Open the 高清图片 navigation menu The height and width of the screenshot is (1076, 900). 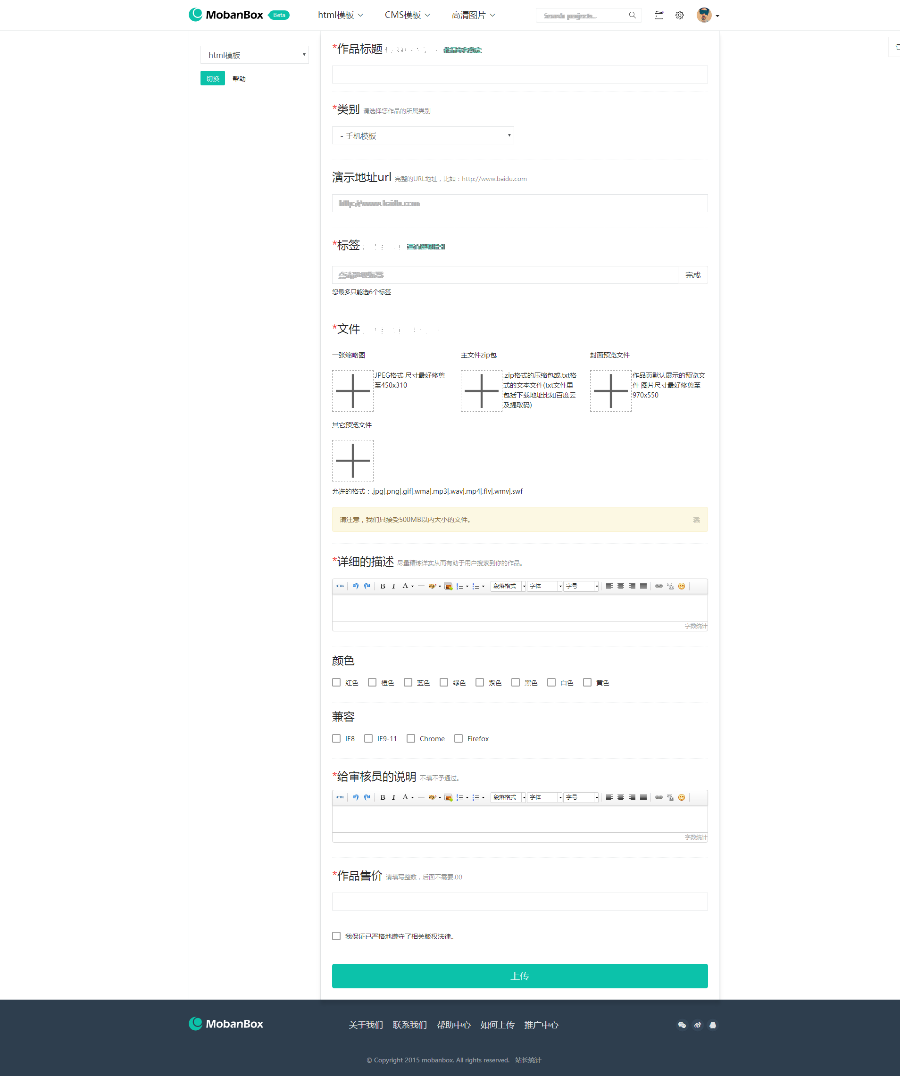(x=473, y=15)
